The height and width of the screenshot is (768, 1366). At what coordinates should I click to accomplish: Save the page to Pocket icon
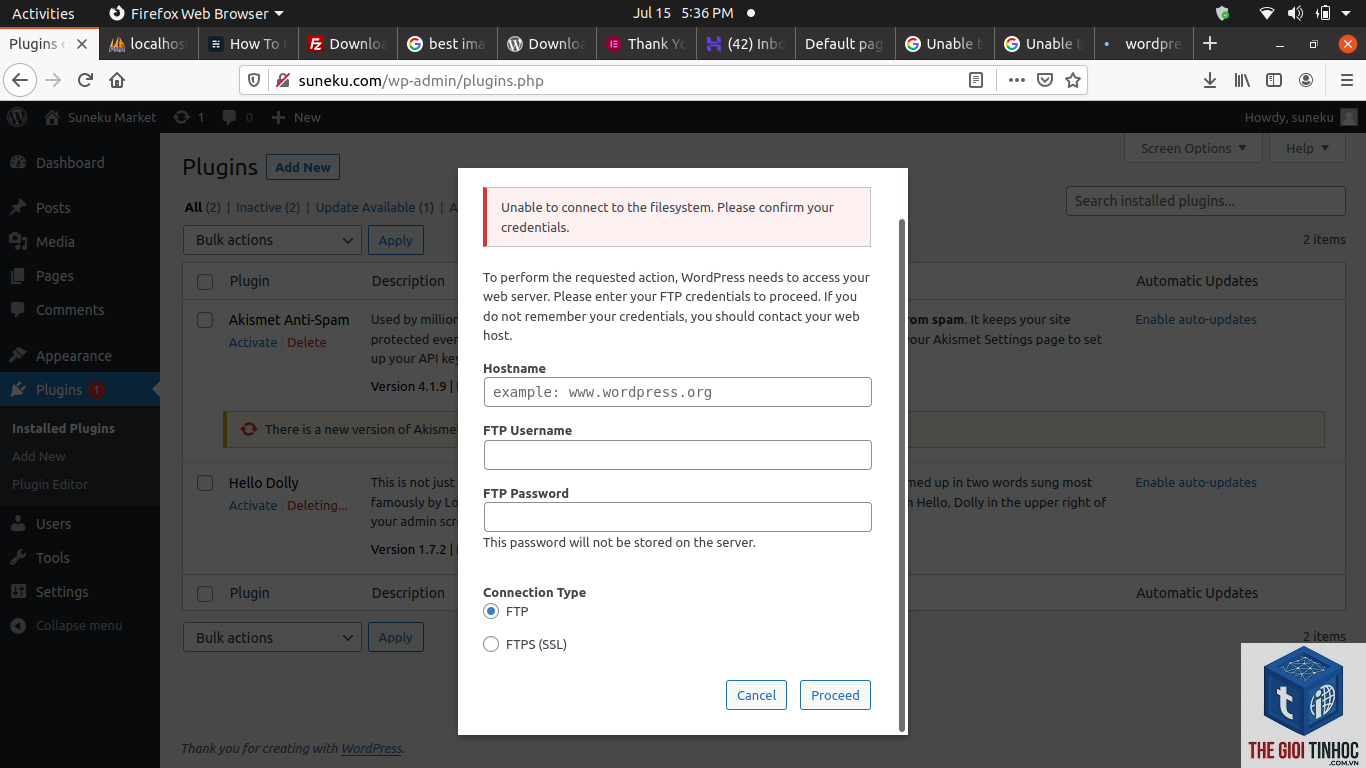(1045, 80)
